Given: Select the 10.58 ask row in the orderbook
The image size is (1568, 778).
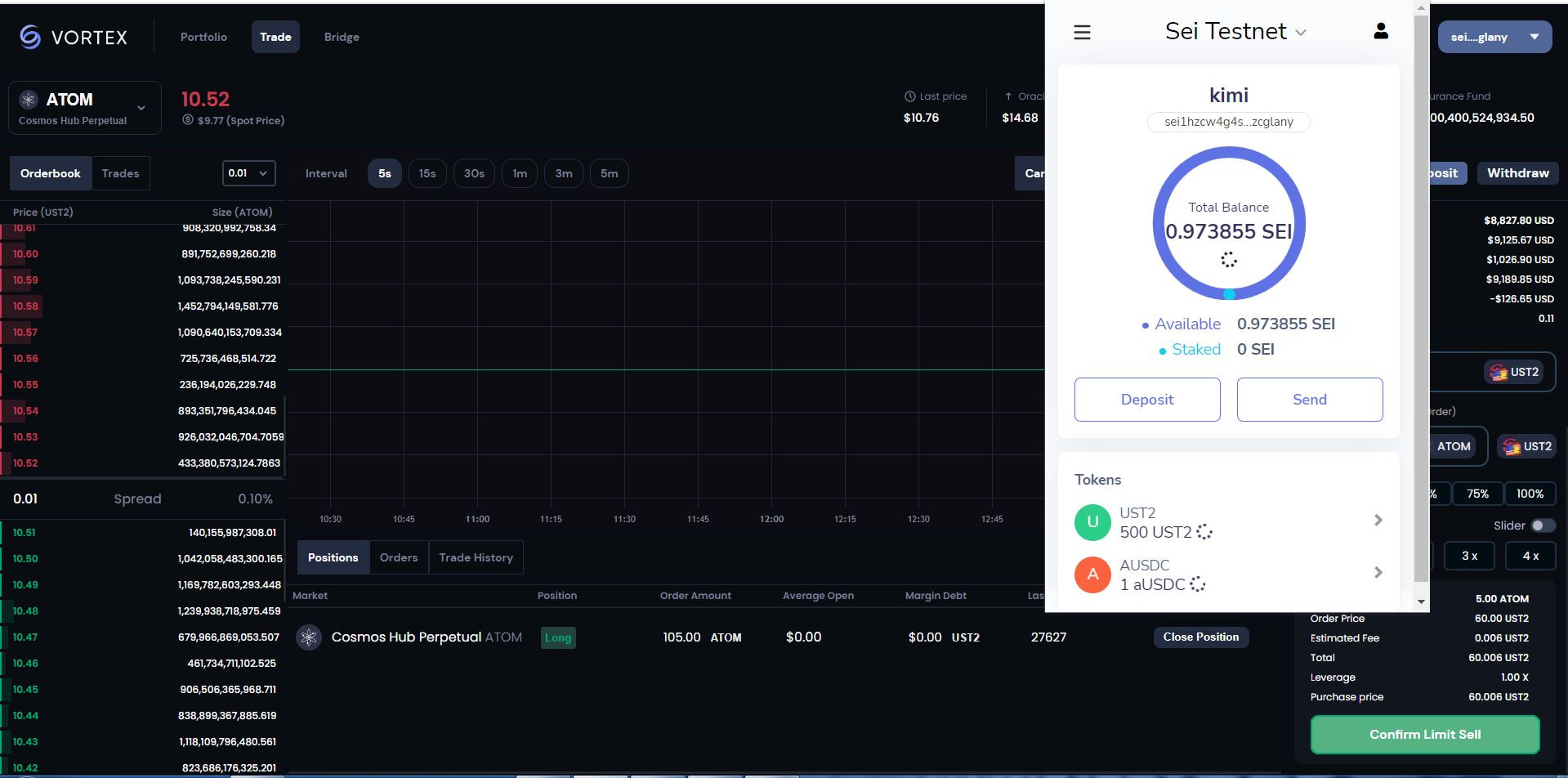Looking at the screenshot, I should (x=143, y=306).
